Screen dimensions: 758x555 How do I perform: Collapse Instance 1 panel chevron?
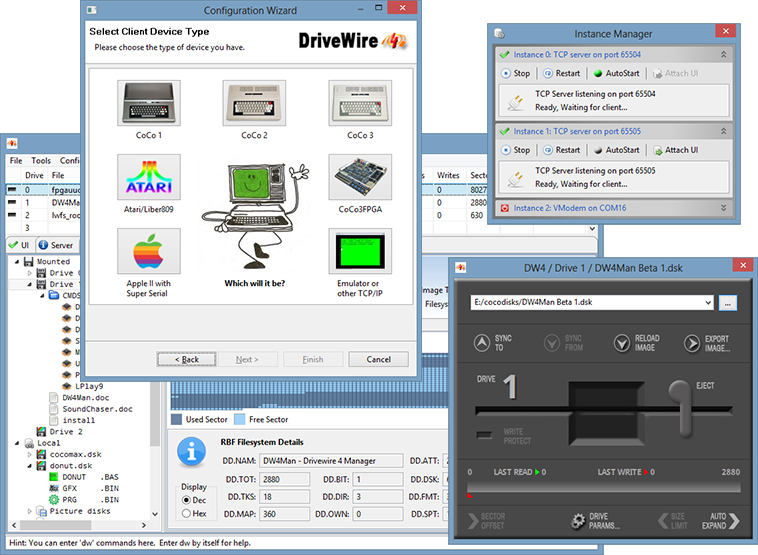coord(724,131)
